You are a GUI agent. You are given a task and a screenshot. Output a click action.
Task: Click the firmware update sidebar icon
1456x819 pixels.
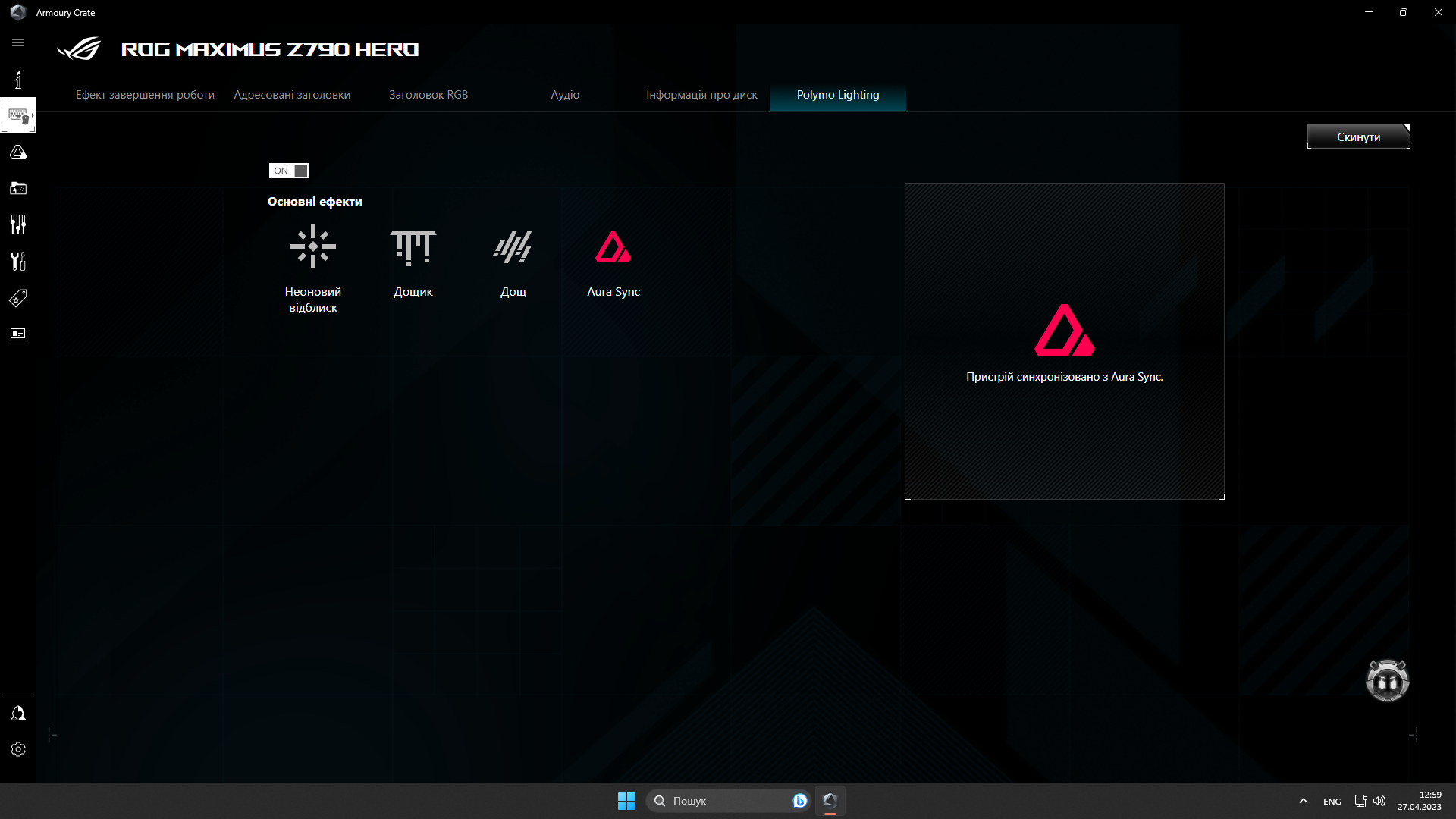(18, 261)
